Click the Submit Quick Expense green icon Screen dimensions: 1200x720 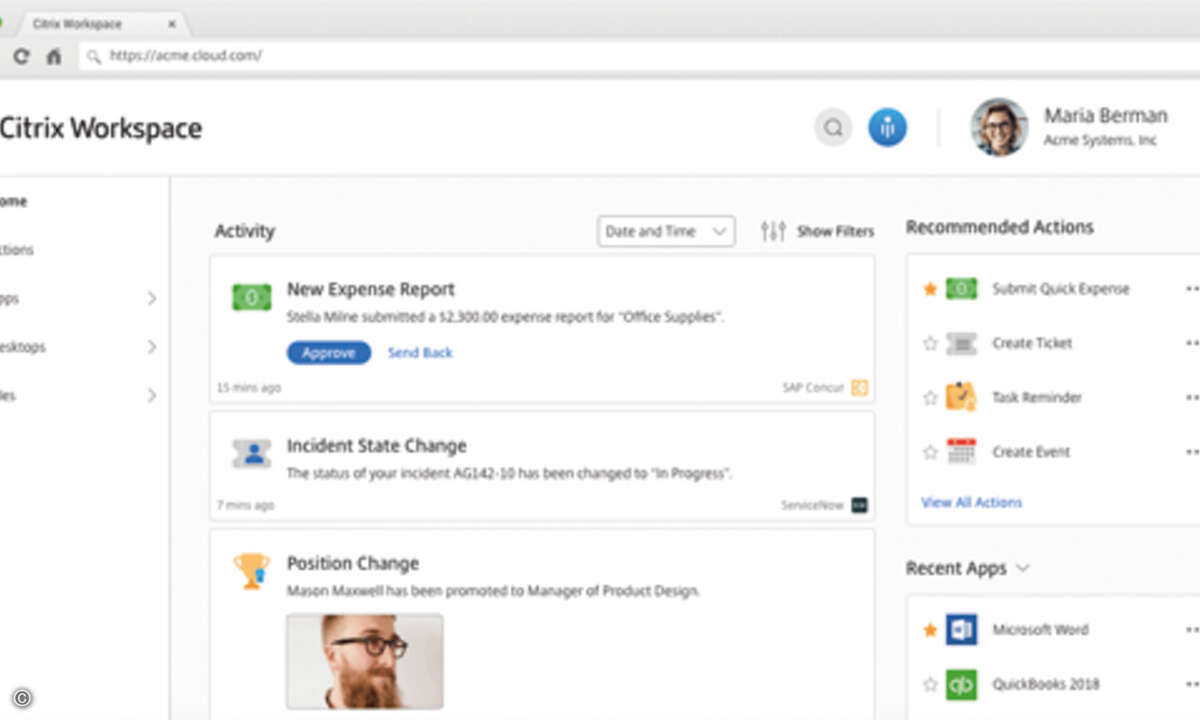pos(961,289)
